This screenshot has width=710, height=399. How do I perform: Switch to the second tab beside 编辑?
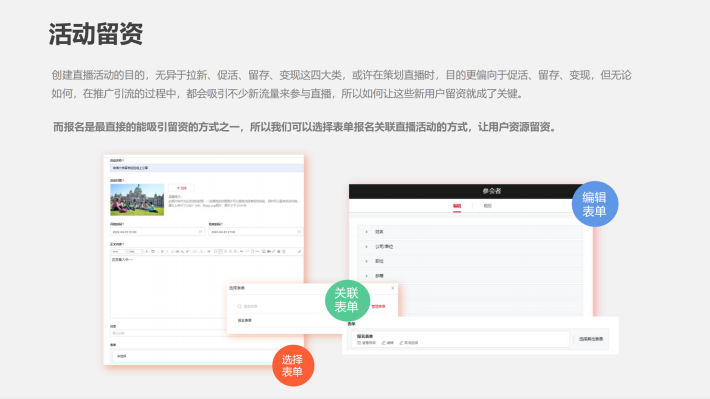coord(487,206)
